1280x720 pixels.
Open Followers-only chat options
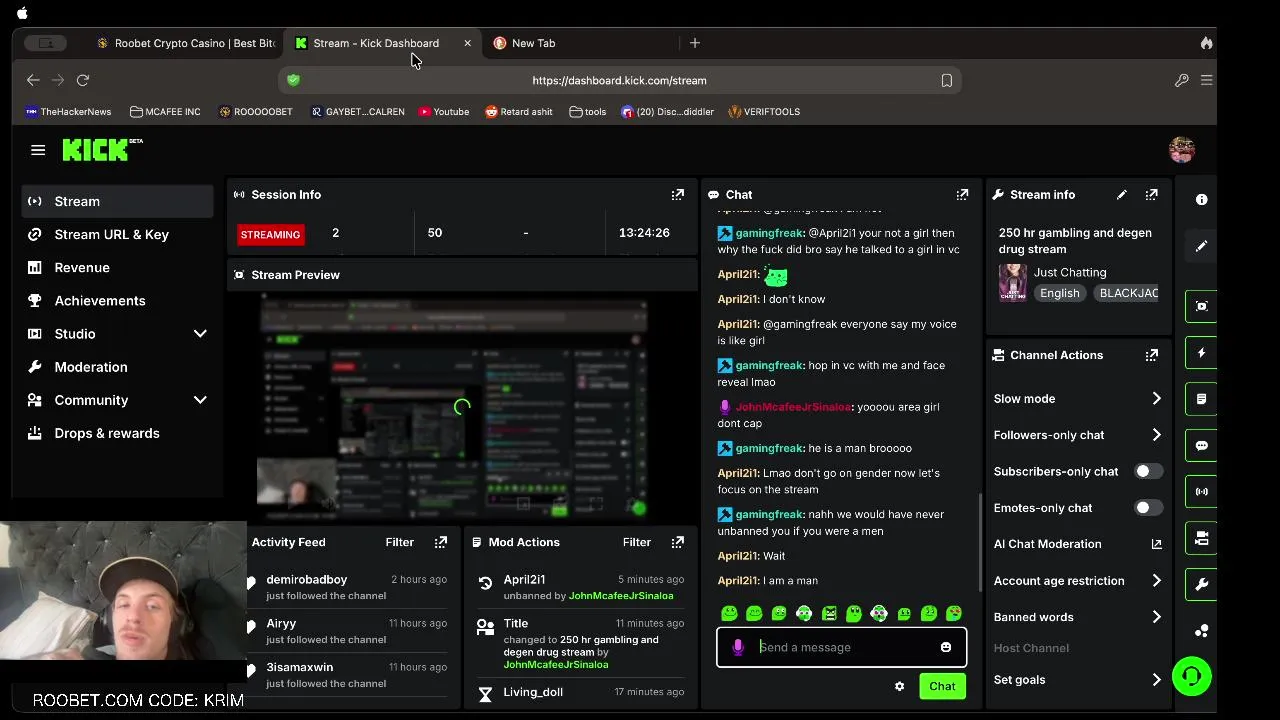tap(1078, 435)
